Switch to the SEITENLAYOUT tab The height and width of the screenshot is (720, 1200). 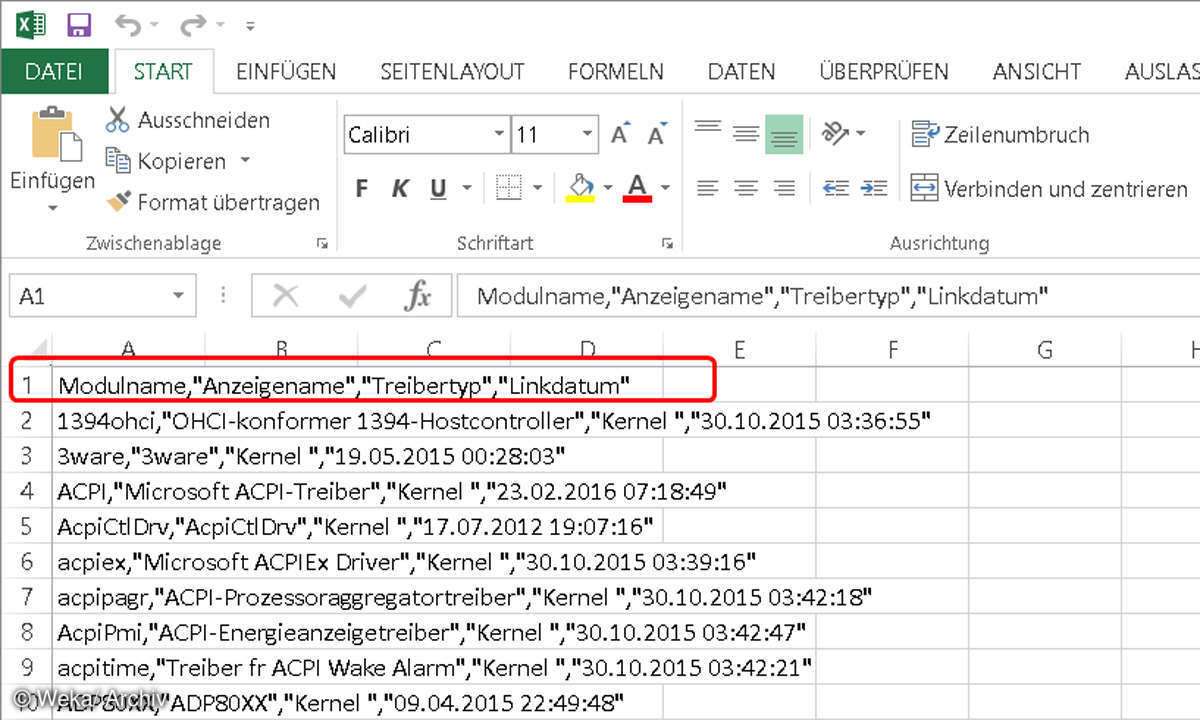pos(452,72)
